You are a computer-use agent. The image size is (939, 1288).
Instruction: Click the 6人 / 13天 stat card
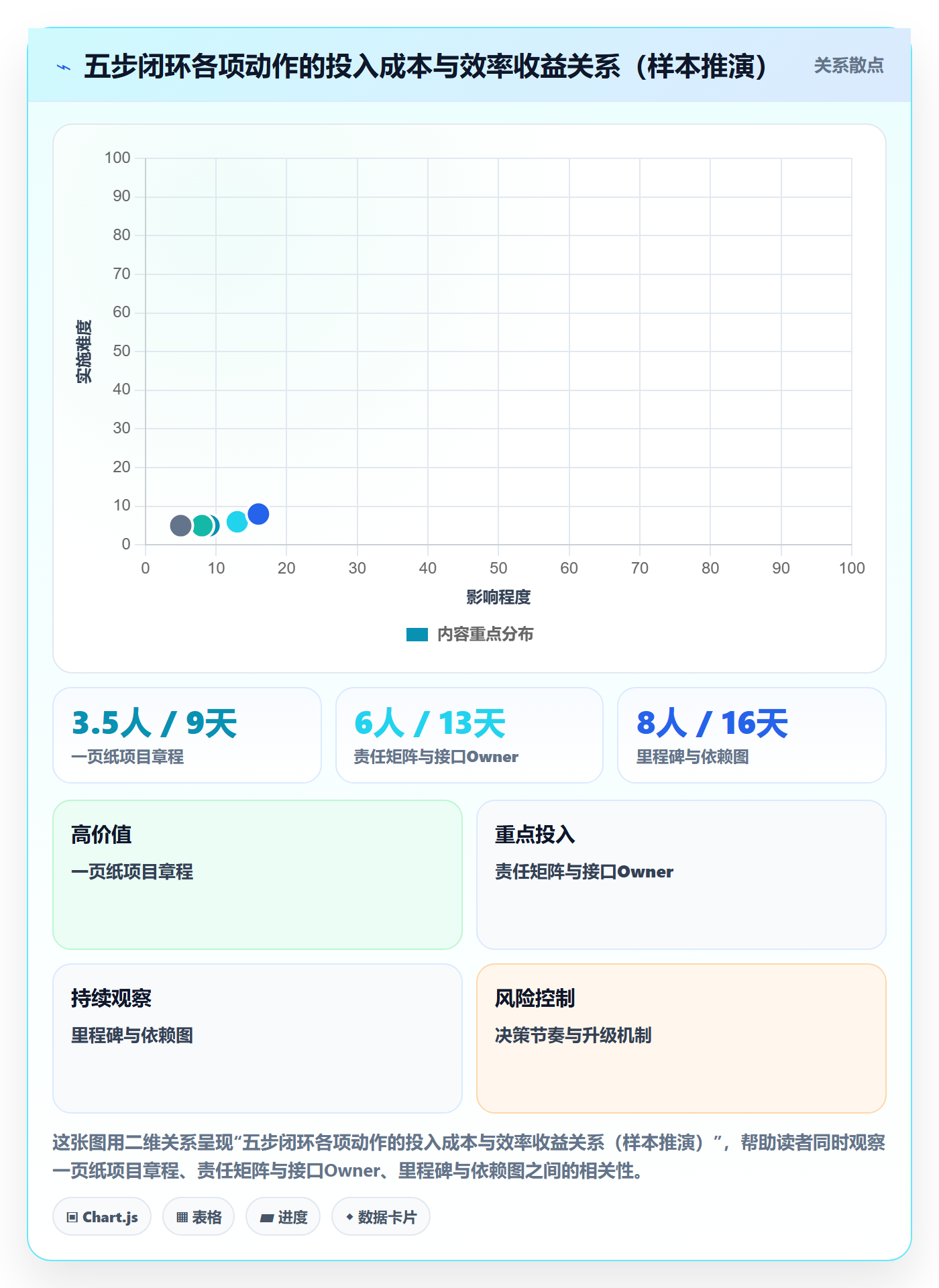[x=469, y=735]
